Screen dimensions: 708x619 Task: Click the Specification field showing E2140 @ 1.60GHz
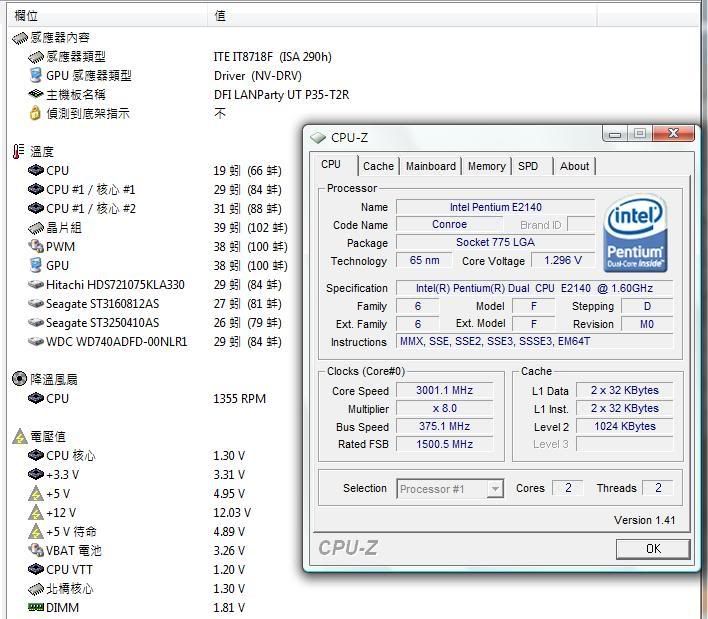535,288
